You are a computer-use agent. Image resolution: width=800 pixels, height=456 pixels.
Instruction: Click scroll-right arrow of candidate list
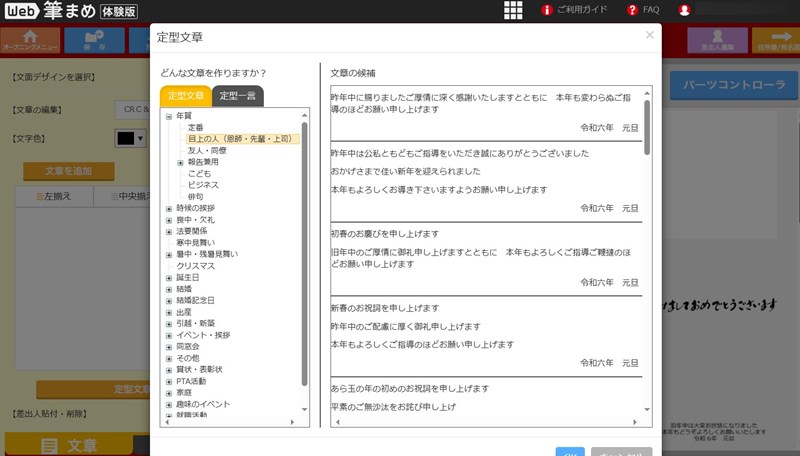tap(635, 422)
